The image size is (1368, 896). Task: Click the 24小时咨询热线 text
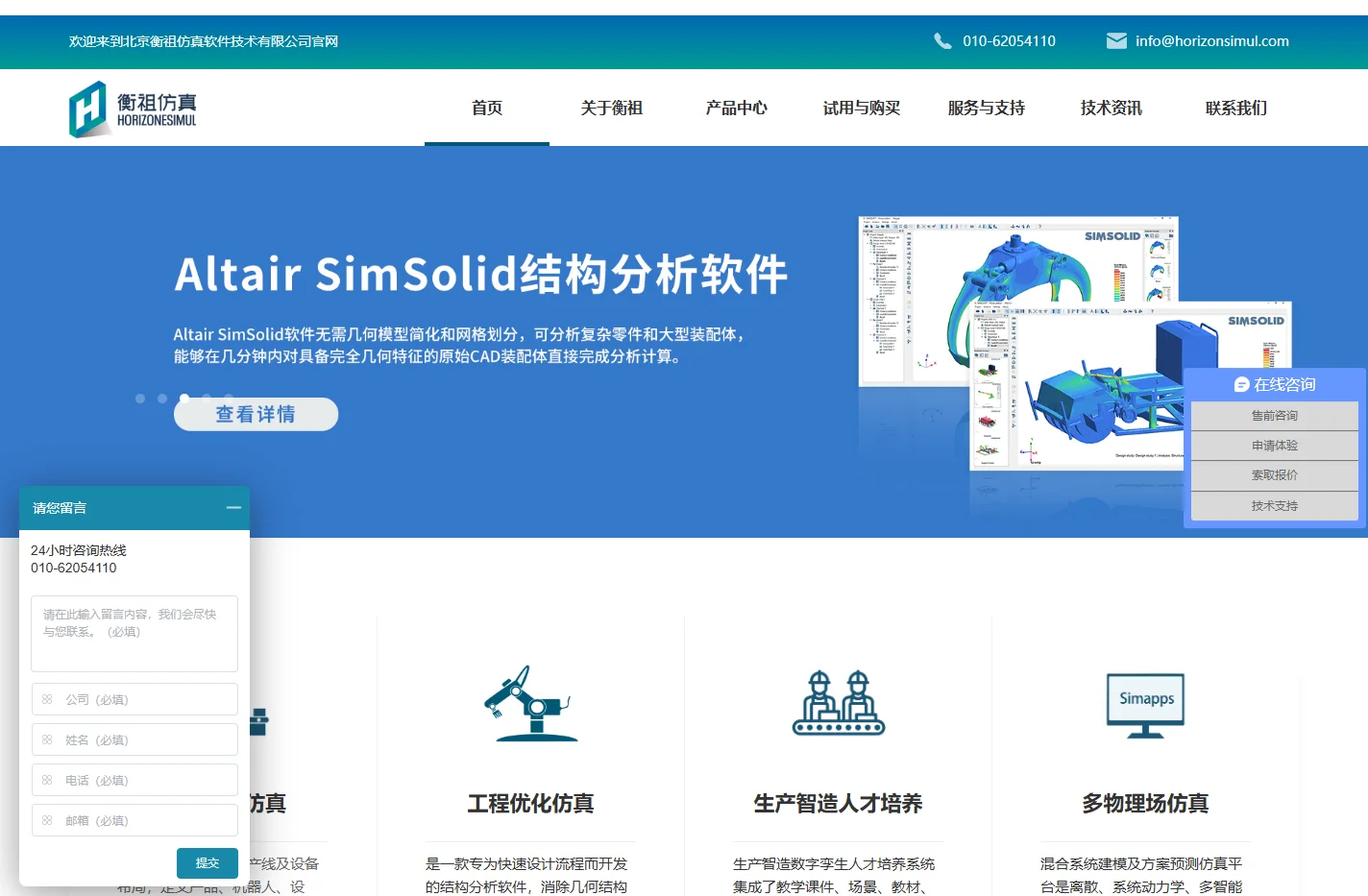click(x=79, y=550)
